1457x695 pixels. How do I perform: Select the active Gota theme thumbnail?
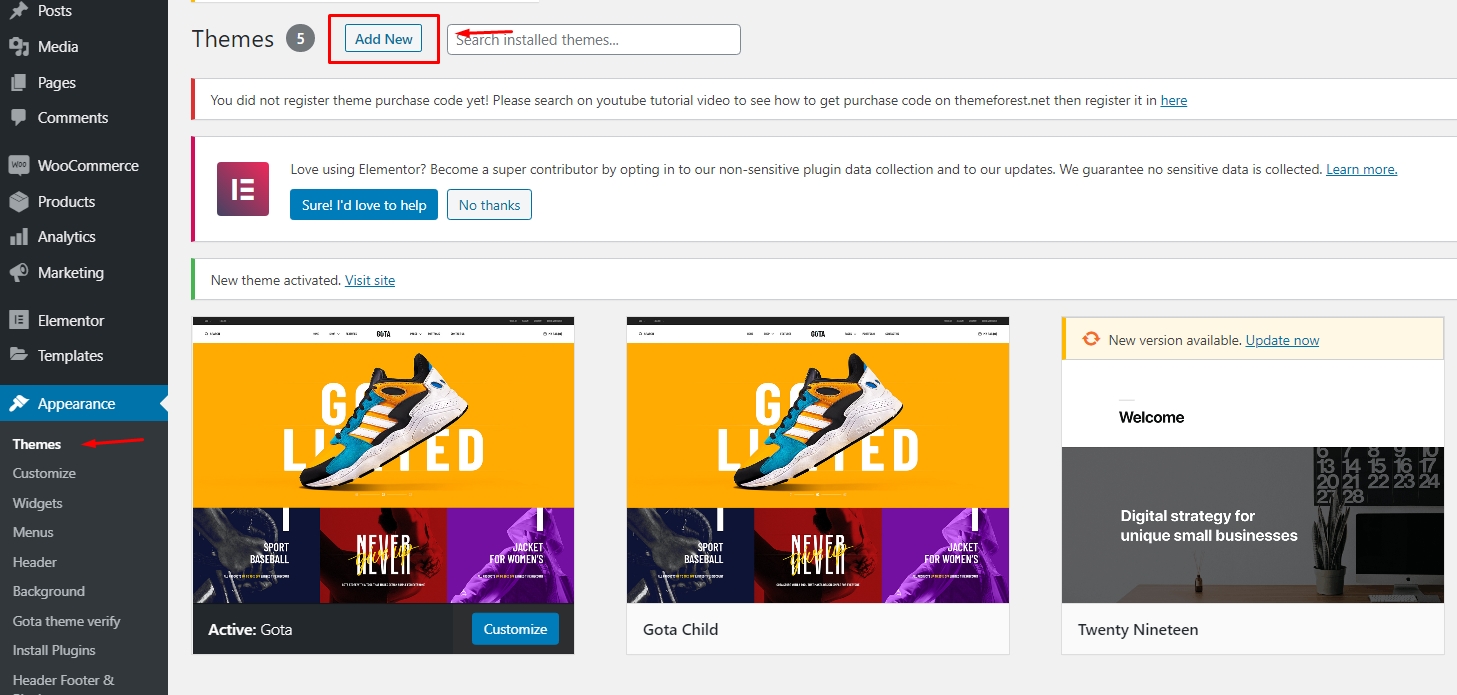tap(383, 460)
